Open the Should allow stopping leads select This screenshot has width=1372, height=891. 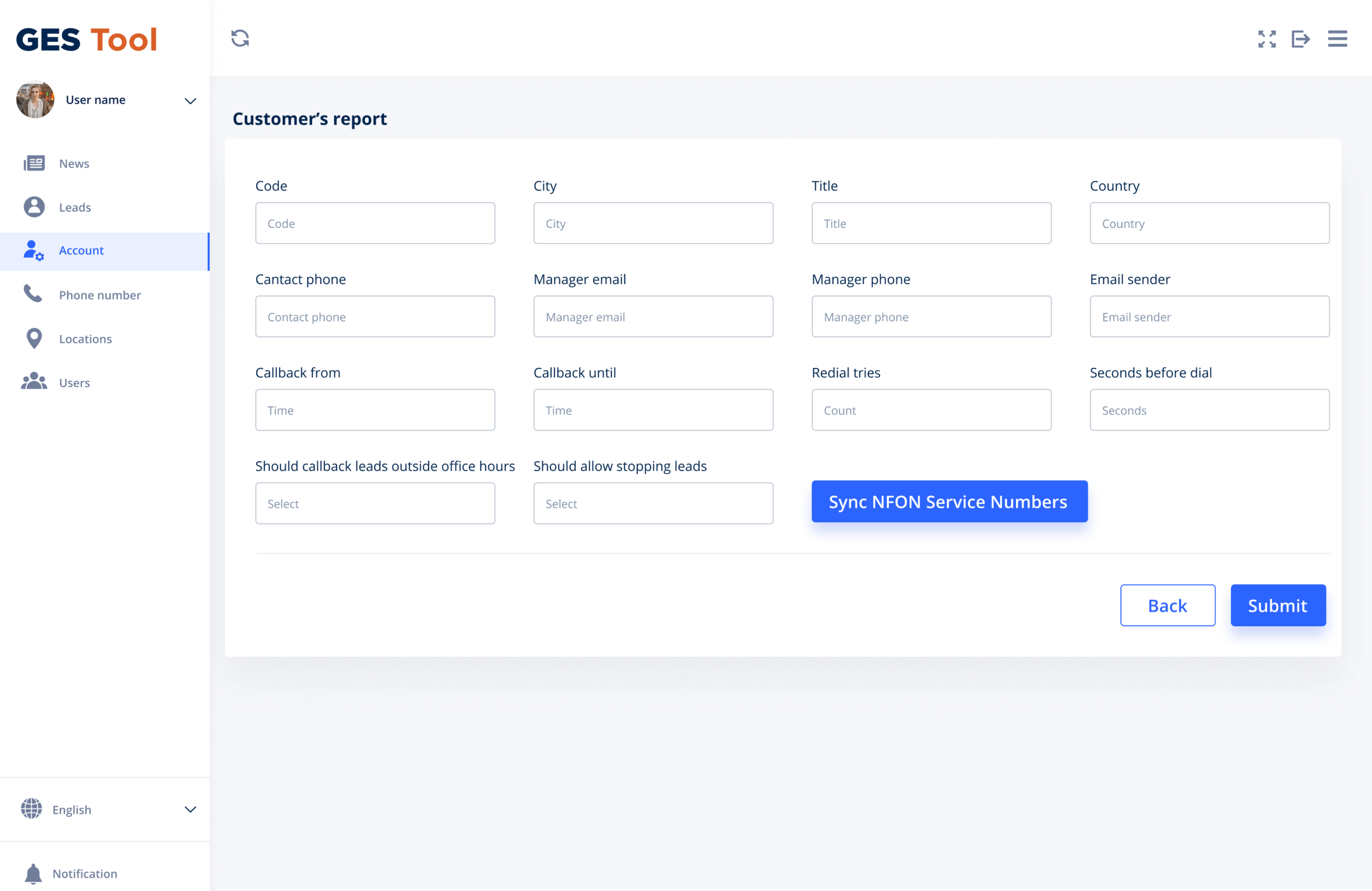click(653, 503)
